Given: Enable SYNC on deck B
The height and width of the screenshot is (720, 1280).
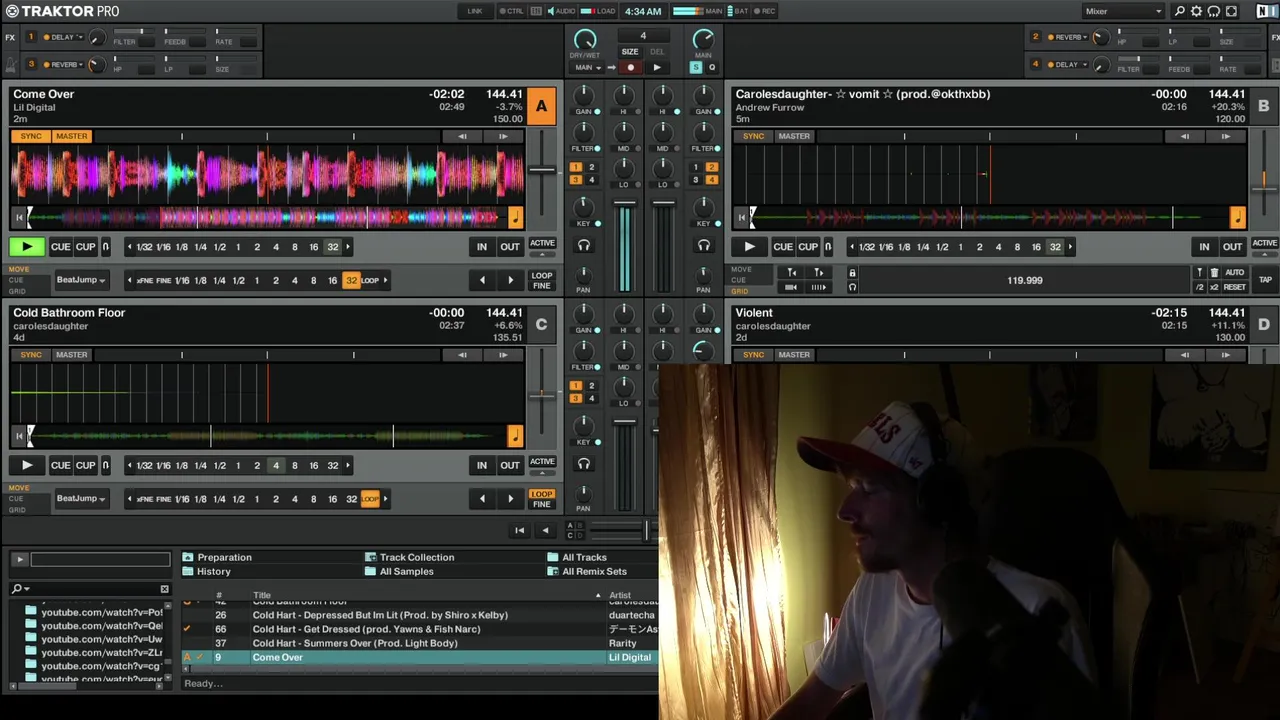Looking at the screenshot, I should [753, 136].
